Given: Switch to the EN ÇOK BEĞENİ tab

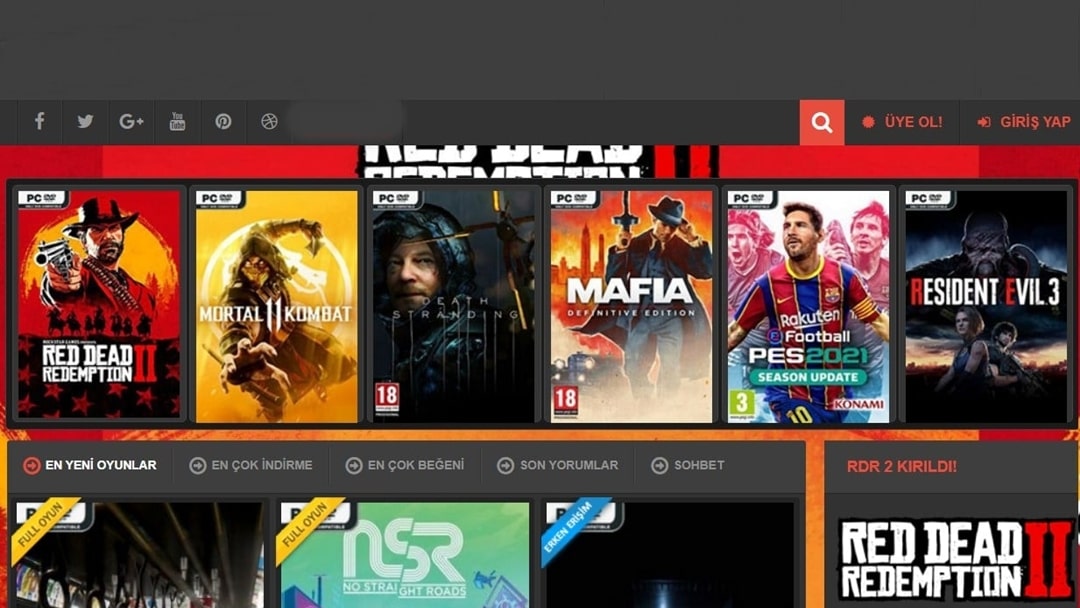Looking at the screenshot, I should click(405, 465).
